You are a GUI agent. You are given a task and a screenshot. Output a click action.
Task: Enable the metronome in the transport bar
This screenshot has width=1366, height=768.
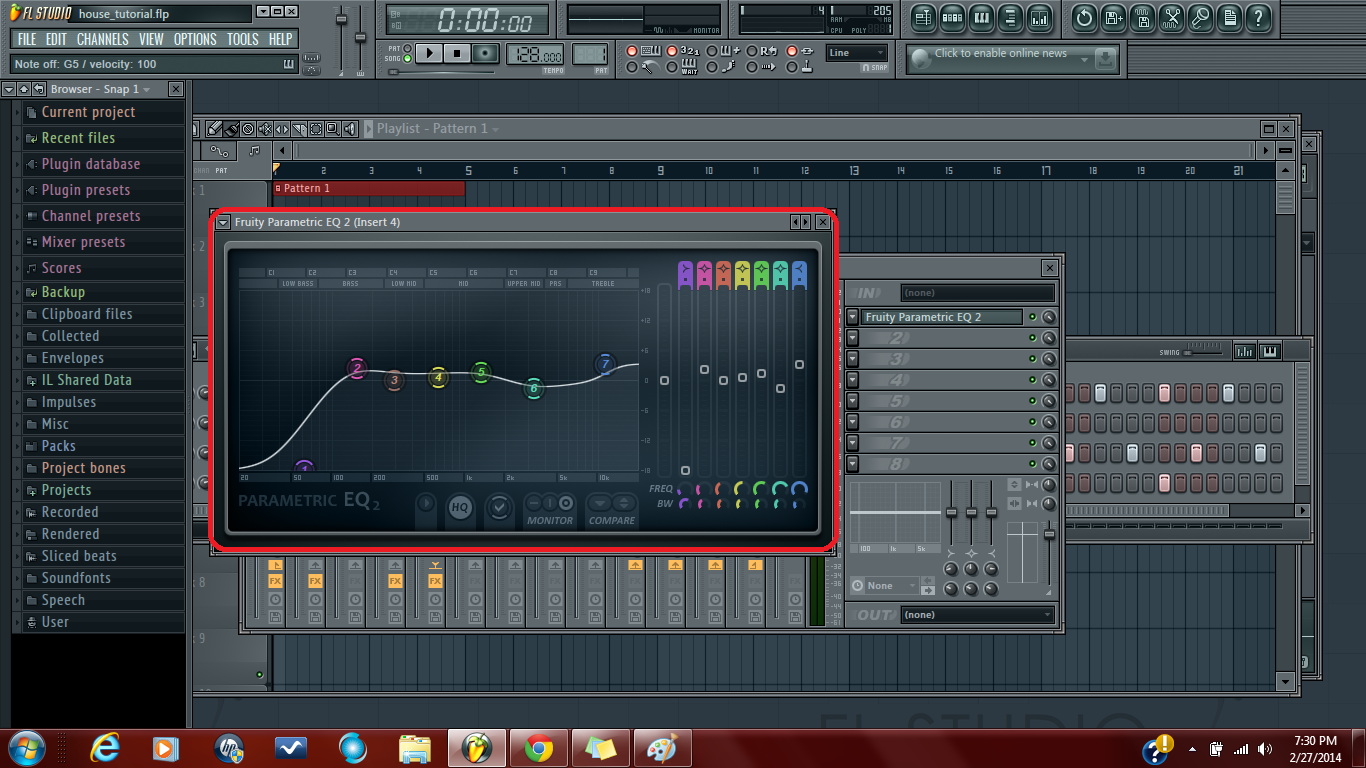tap(632, 68)
